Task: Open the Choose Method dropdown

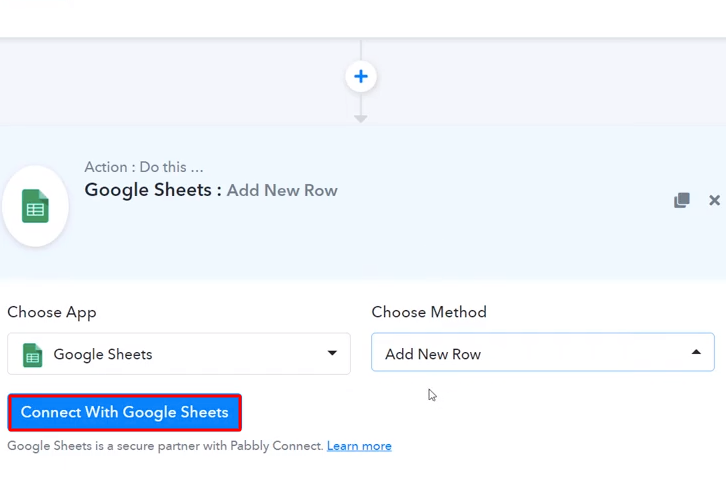Action: click(x=543, y=352)
